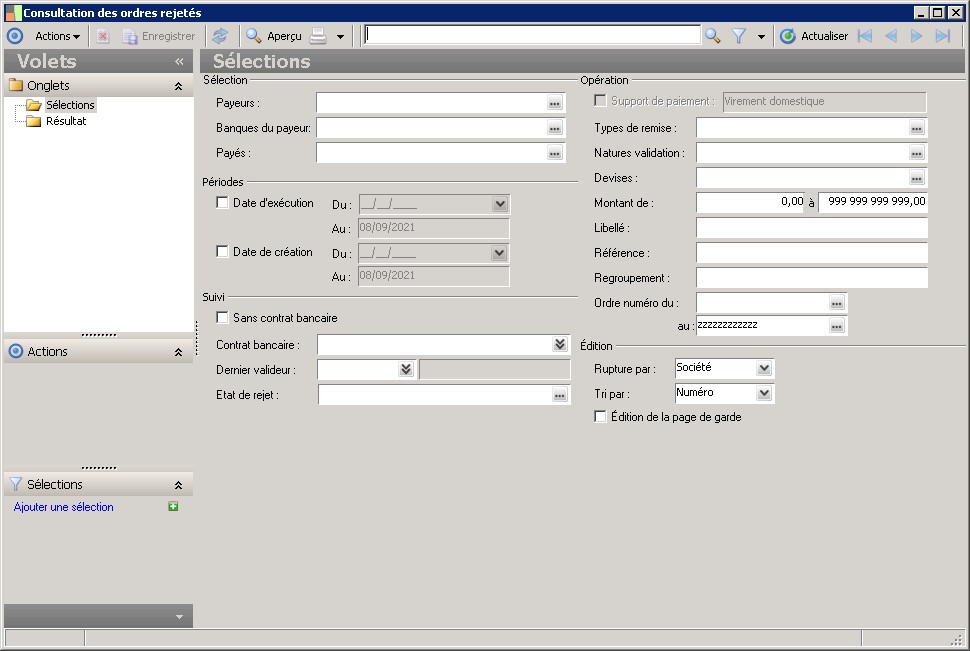This screenshot has width=970, height=651.
Task: Click into the Libellé text field
Action: pos(811,228)
